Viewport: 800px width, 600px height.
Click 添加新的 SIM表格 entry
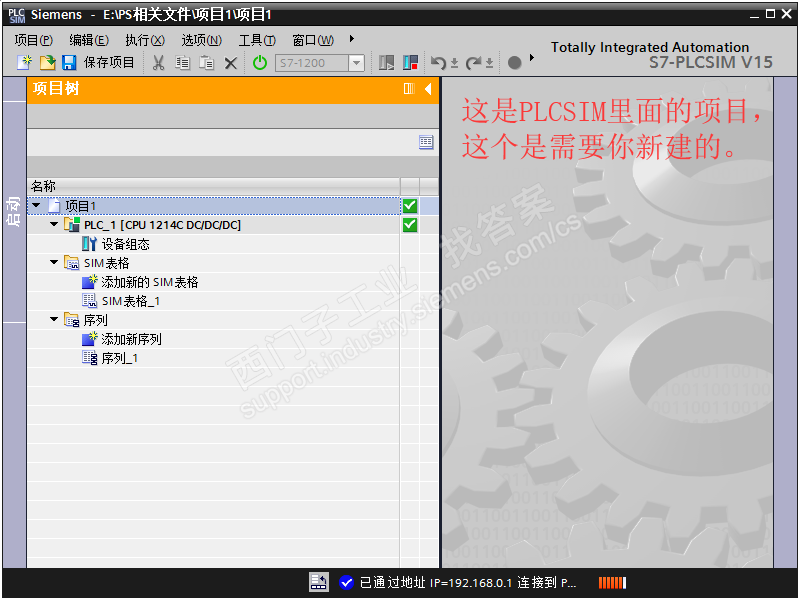coord(150,282)
